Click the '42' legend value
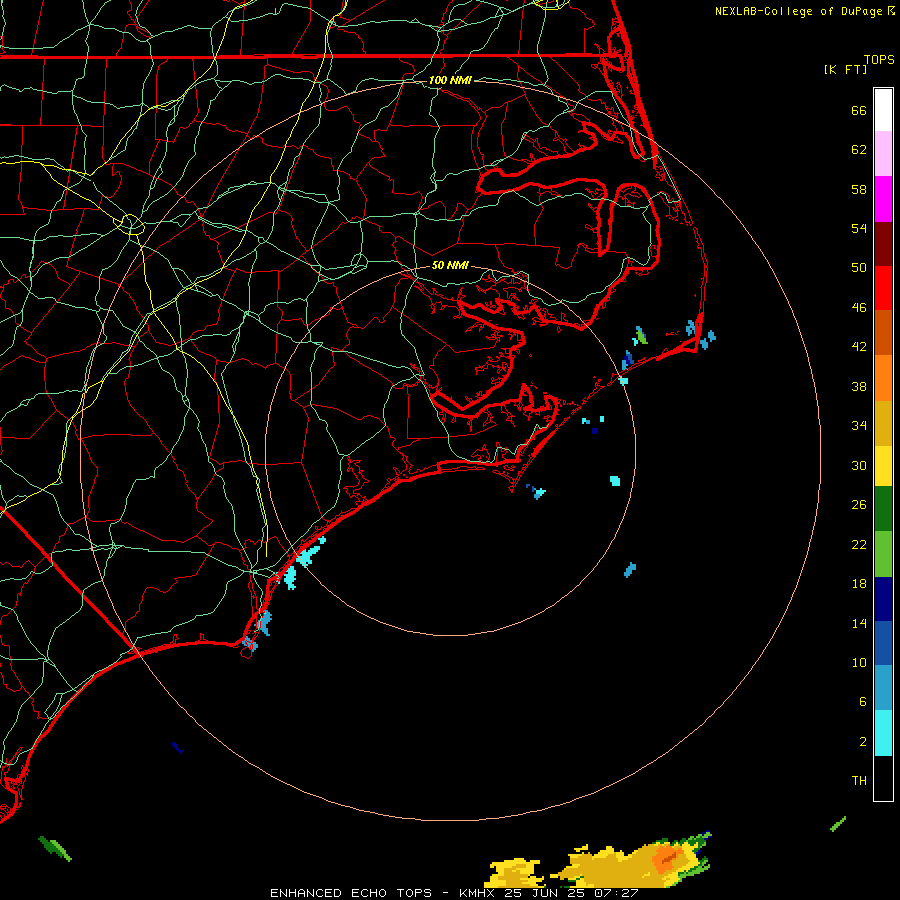Viewport: 900px width, 900px height. click(x=859, y=347)
